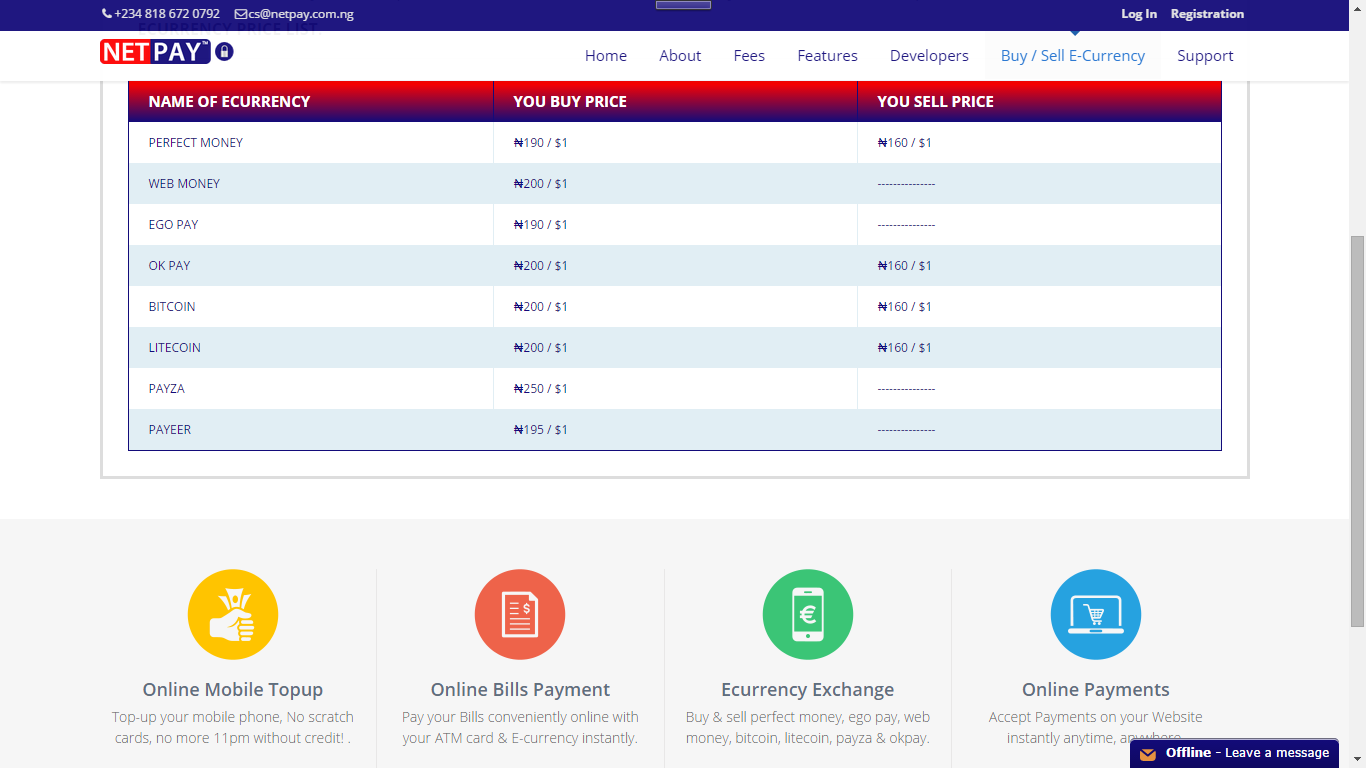Click the Online Payments heading
Image resolution: width=1366 pixels, height=768 pixels.
[x=1096, y=690]
